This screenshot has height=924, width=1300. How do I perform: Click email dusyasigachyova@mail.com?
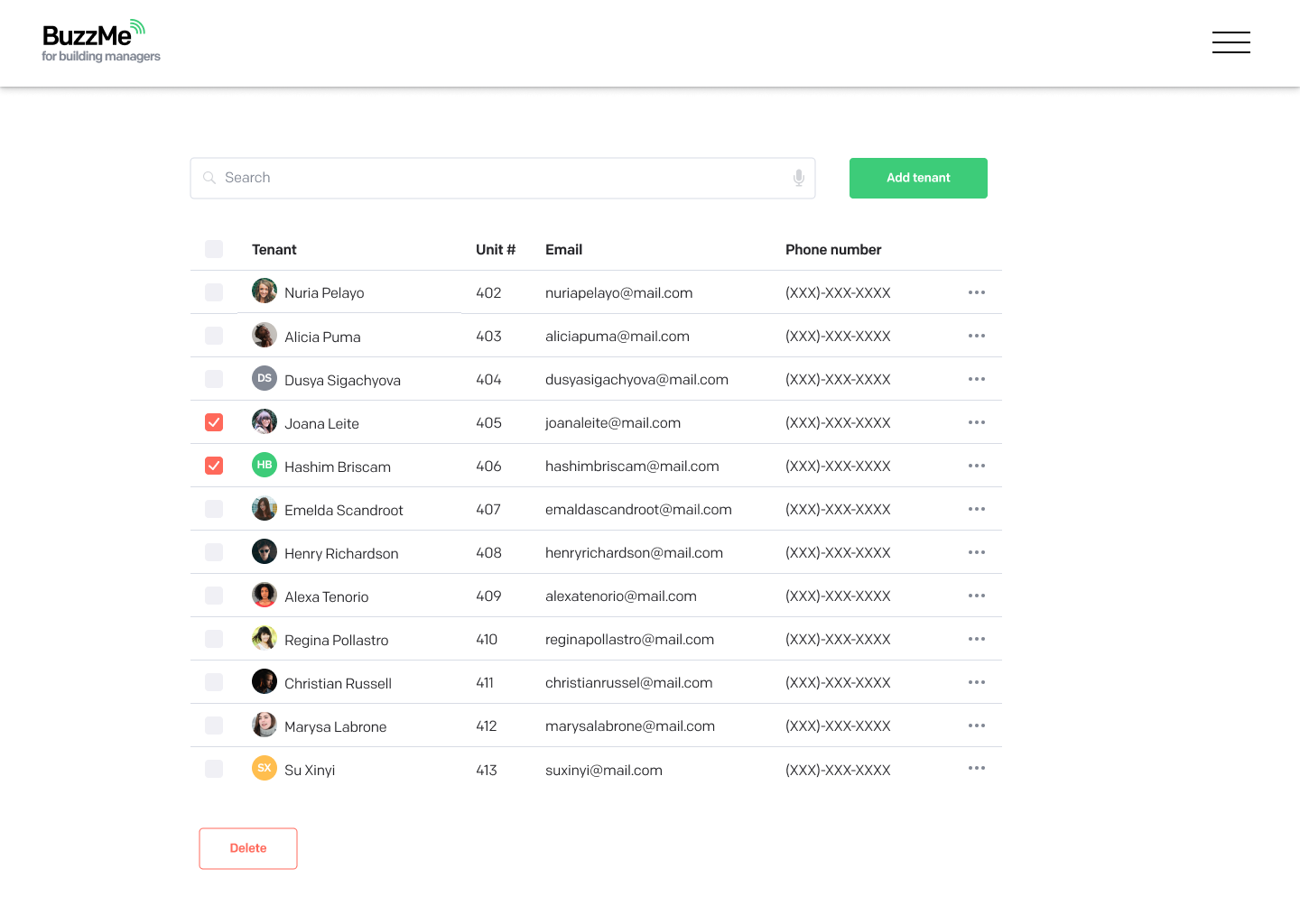[x=636, y=380]
